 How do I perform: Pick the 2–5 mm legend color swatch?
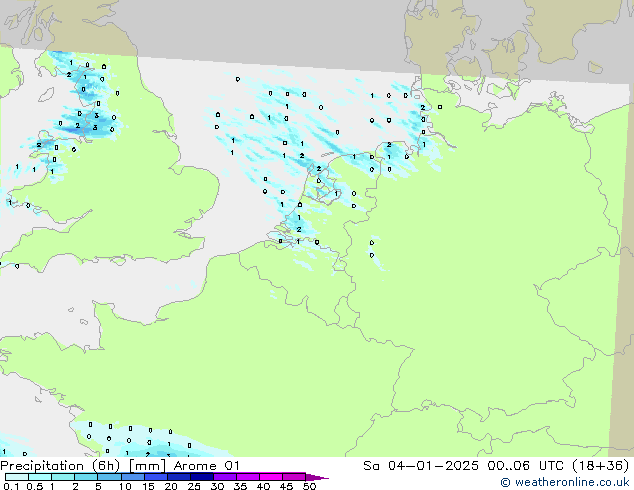click(86, 477)
